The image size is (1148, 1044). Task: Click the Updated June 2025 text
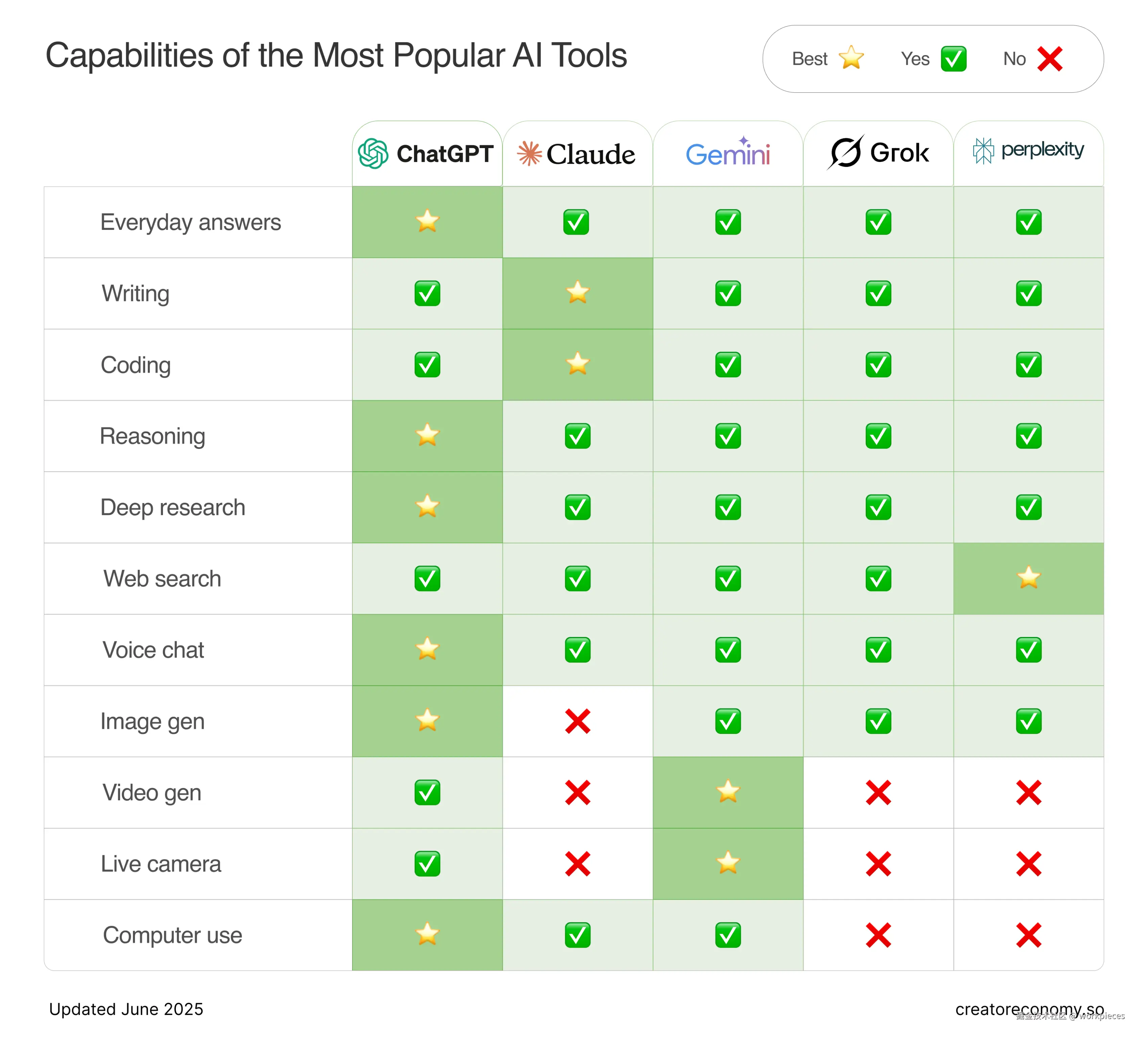click(126, 1009)
